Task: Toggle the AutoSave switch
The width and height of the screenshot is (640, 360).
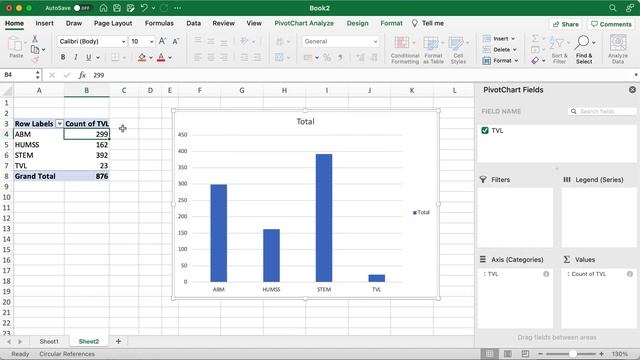Action: [82, 8]
